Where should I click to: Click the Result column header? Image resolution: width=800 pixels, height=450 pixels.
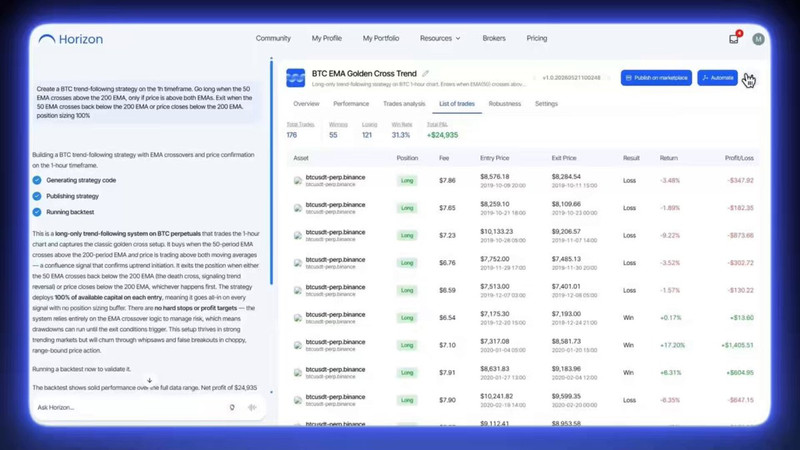[631, 158]
